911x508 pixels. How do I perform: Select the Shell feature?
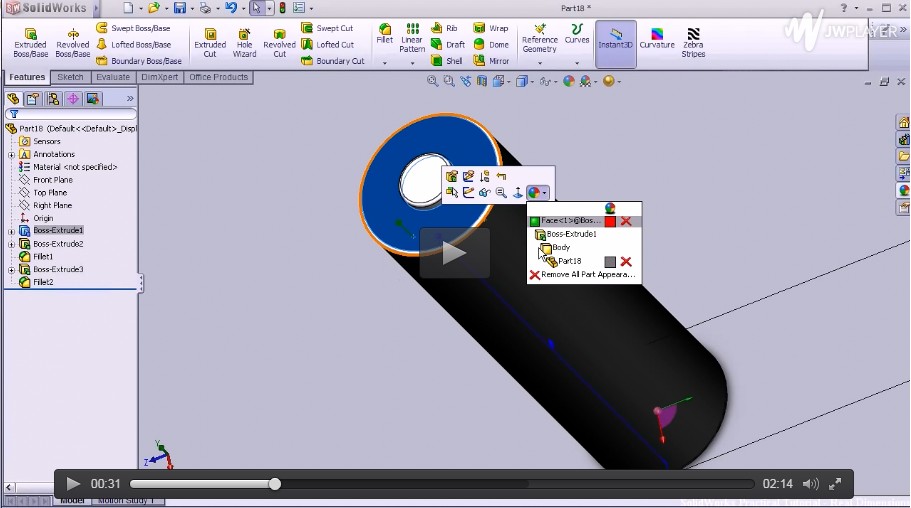pos(446,60)
